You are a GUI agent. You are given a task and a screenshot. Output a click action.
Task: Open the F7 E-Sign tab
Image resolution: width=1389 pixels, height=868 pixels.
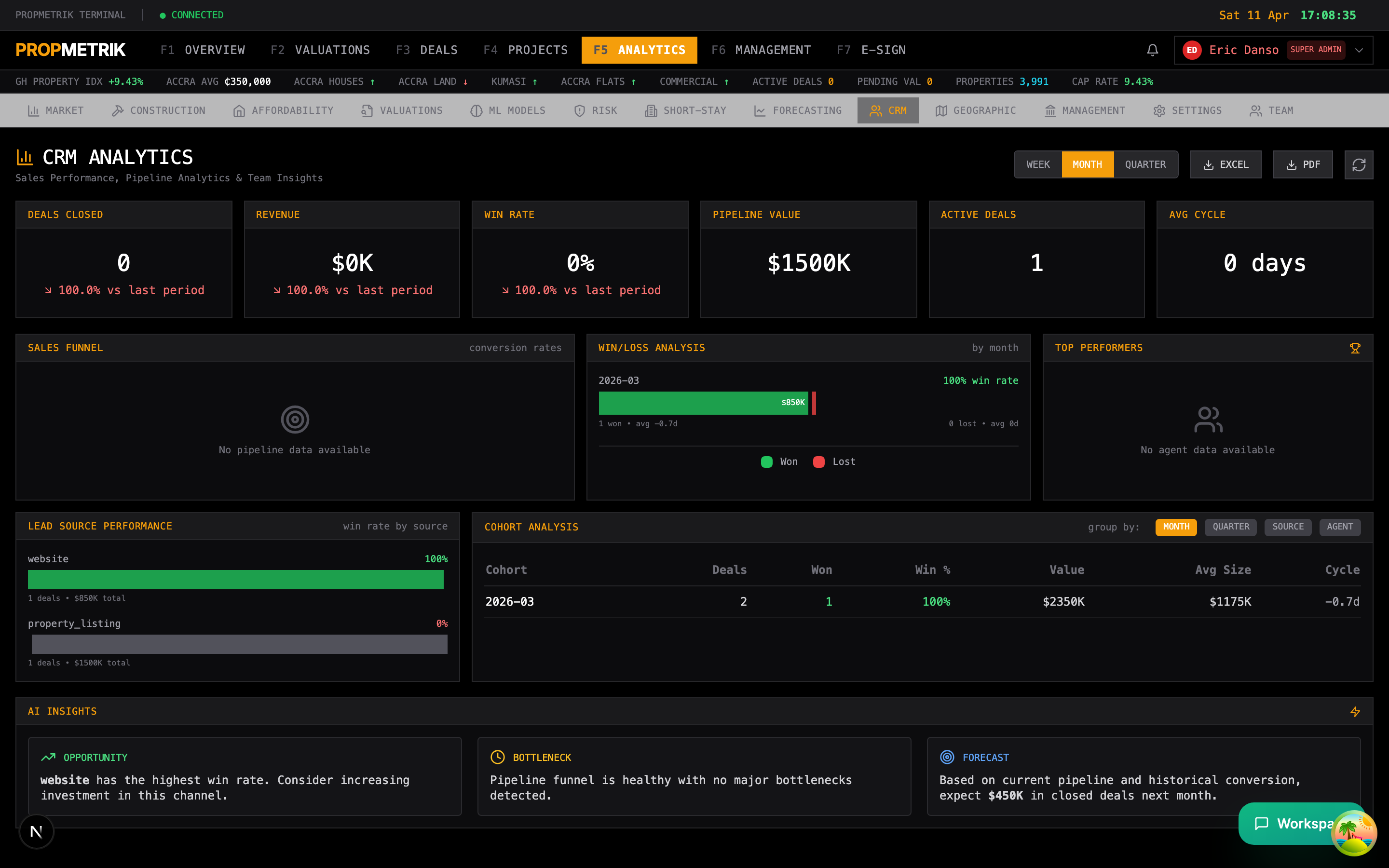click(871, 50)
